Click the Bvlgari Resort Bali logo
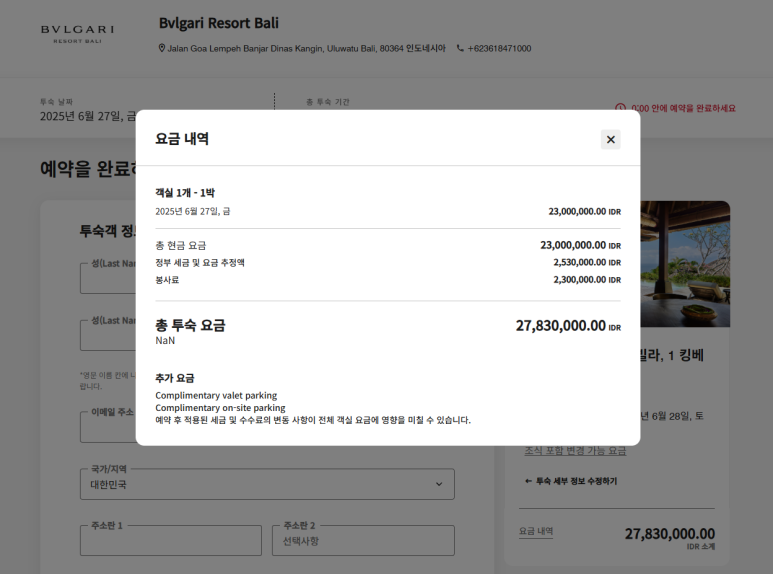Viewport: 773px width, 574px height. point(77,34)
